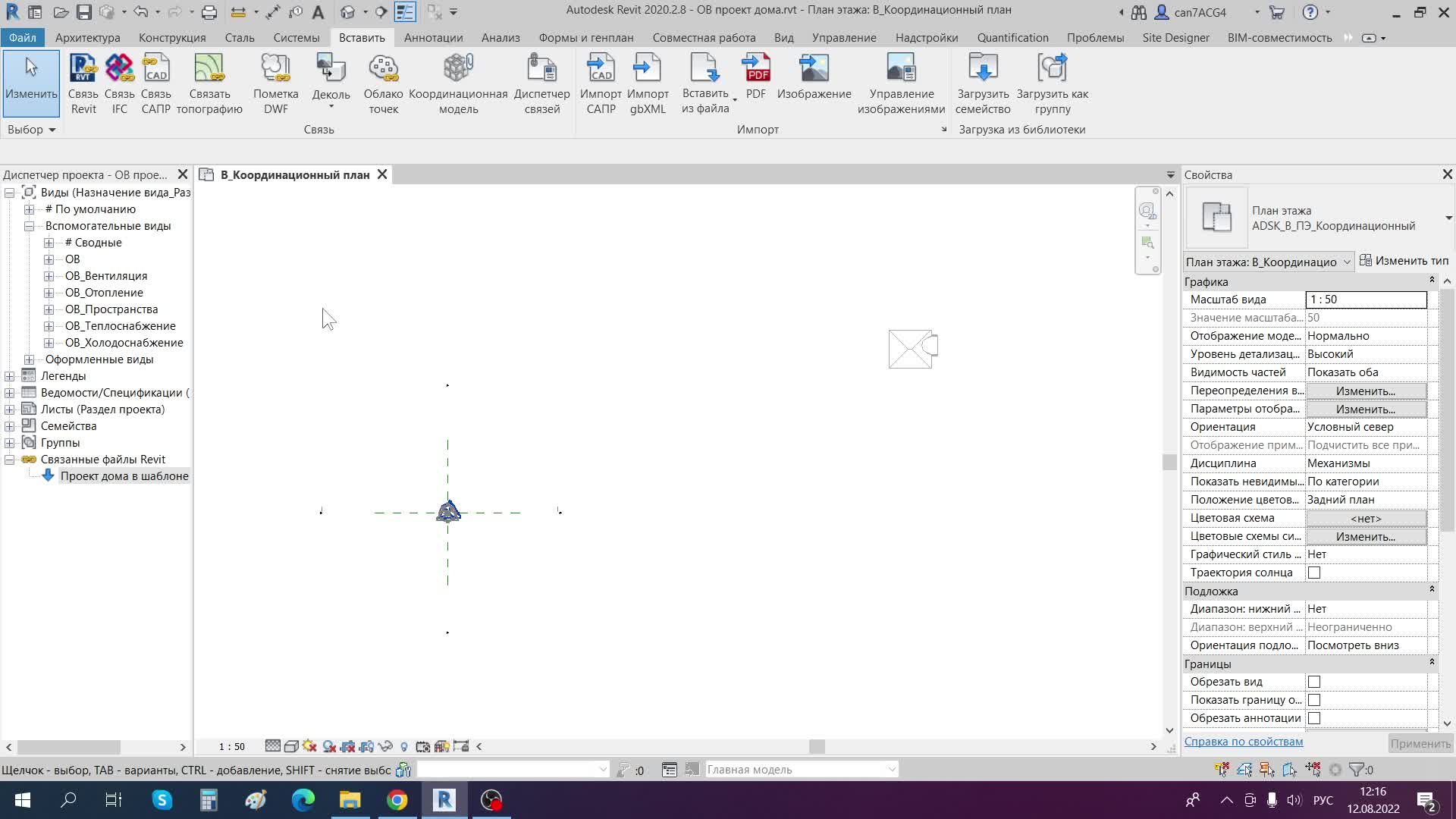Click the Цветовая схема <нет> button
This screenshot has height=819, width=1456.
pyautogui.click(x=1366, y=519)
